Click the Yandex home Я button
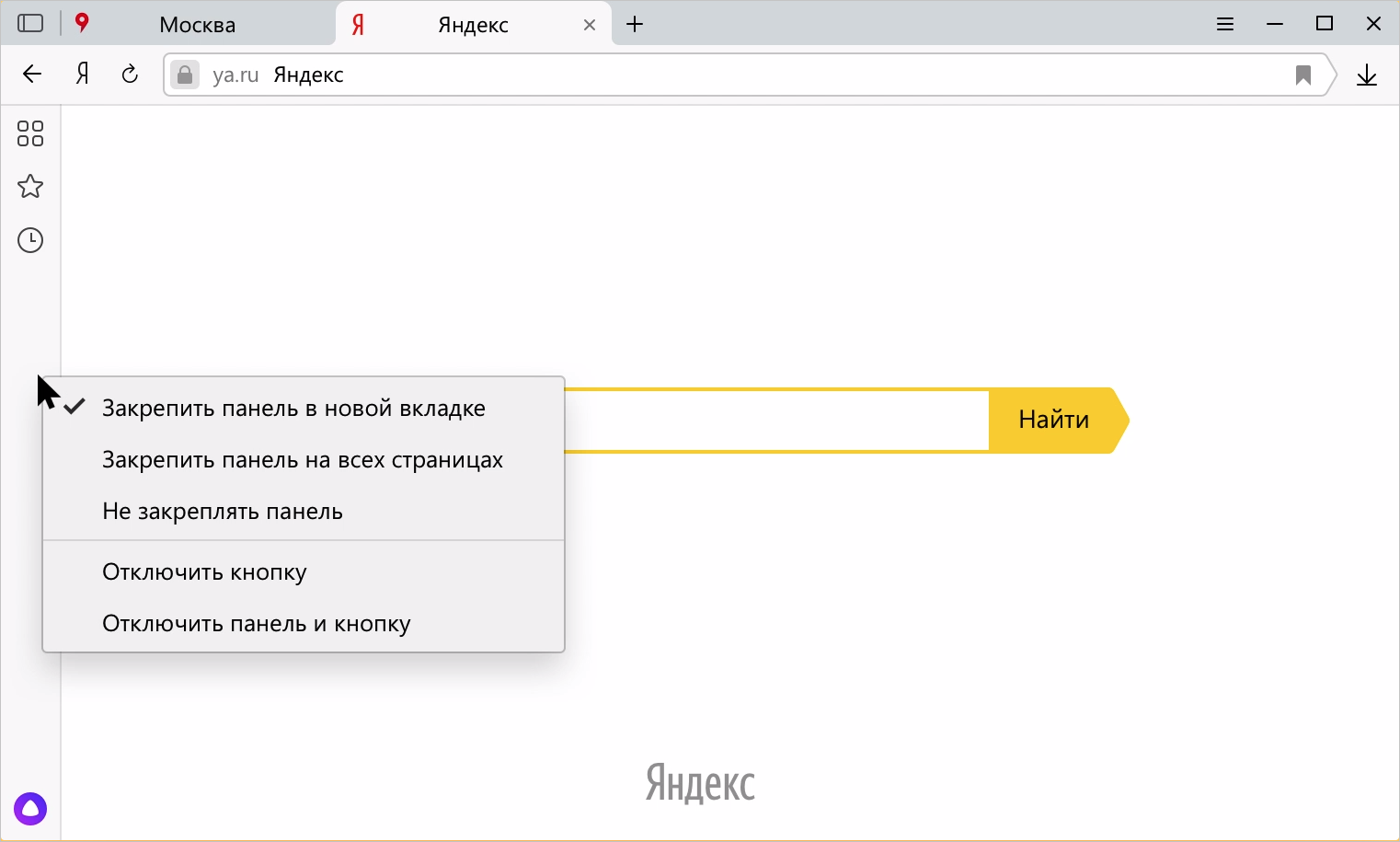This screenshot has height=842, width=1400. [x=83, y=75]
